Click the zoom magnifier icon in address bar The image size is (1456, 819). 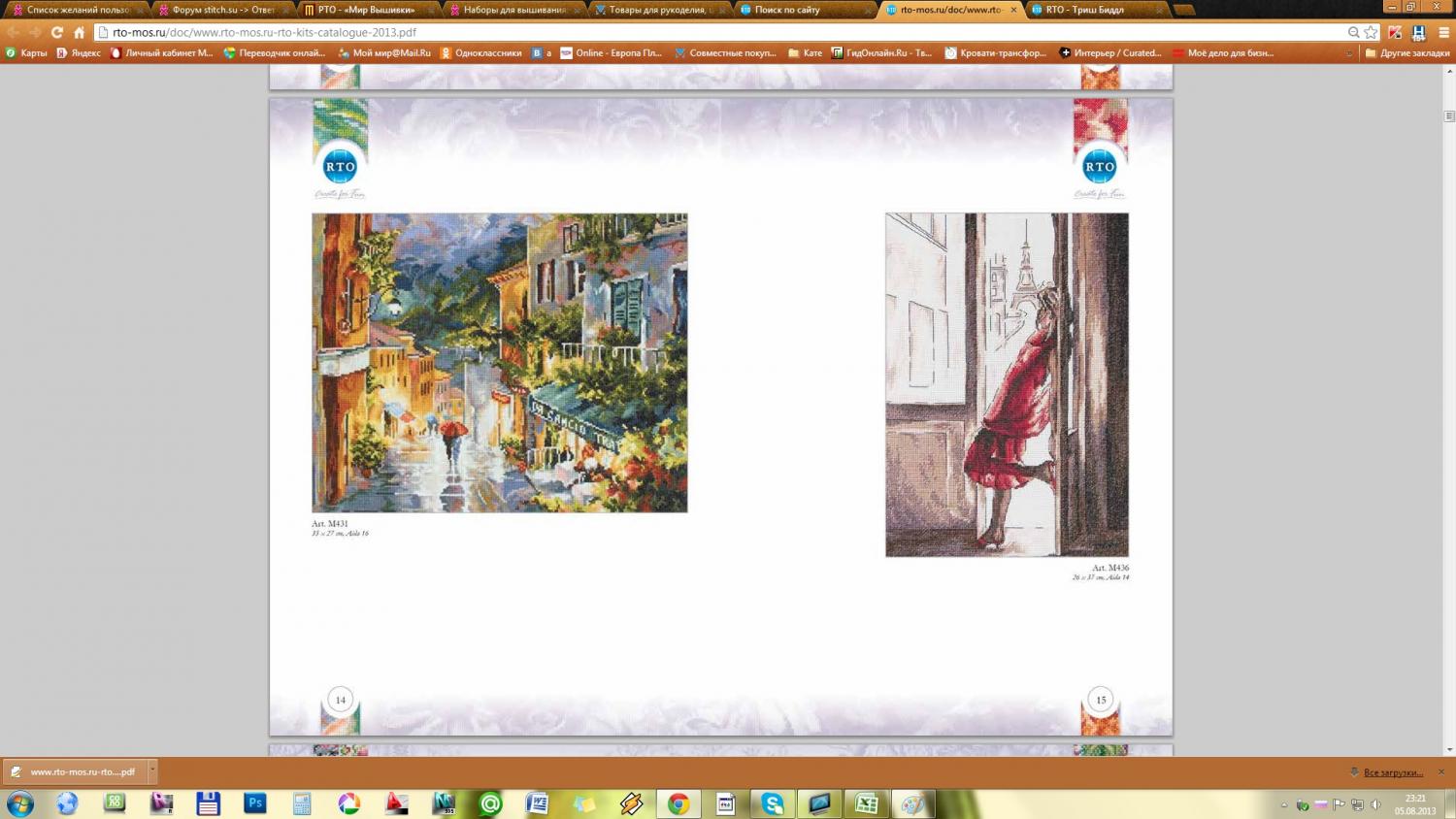click(x=1353, y=32)
